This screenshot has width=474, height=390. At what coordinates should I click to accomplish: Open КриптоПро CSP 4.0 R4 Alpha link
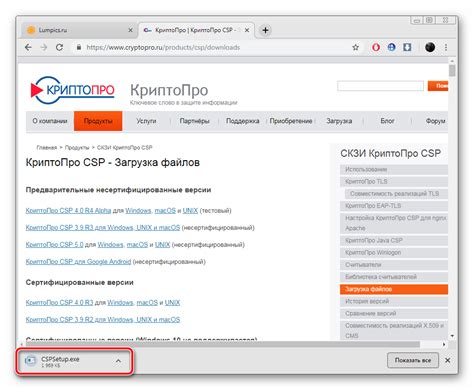coord(68,211)
